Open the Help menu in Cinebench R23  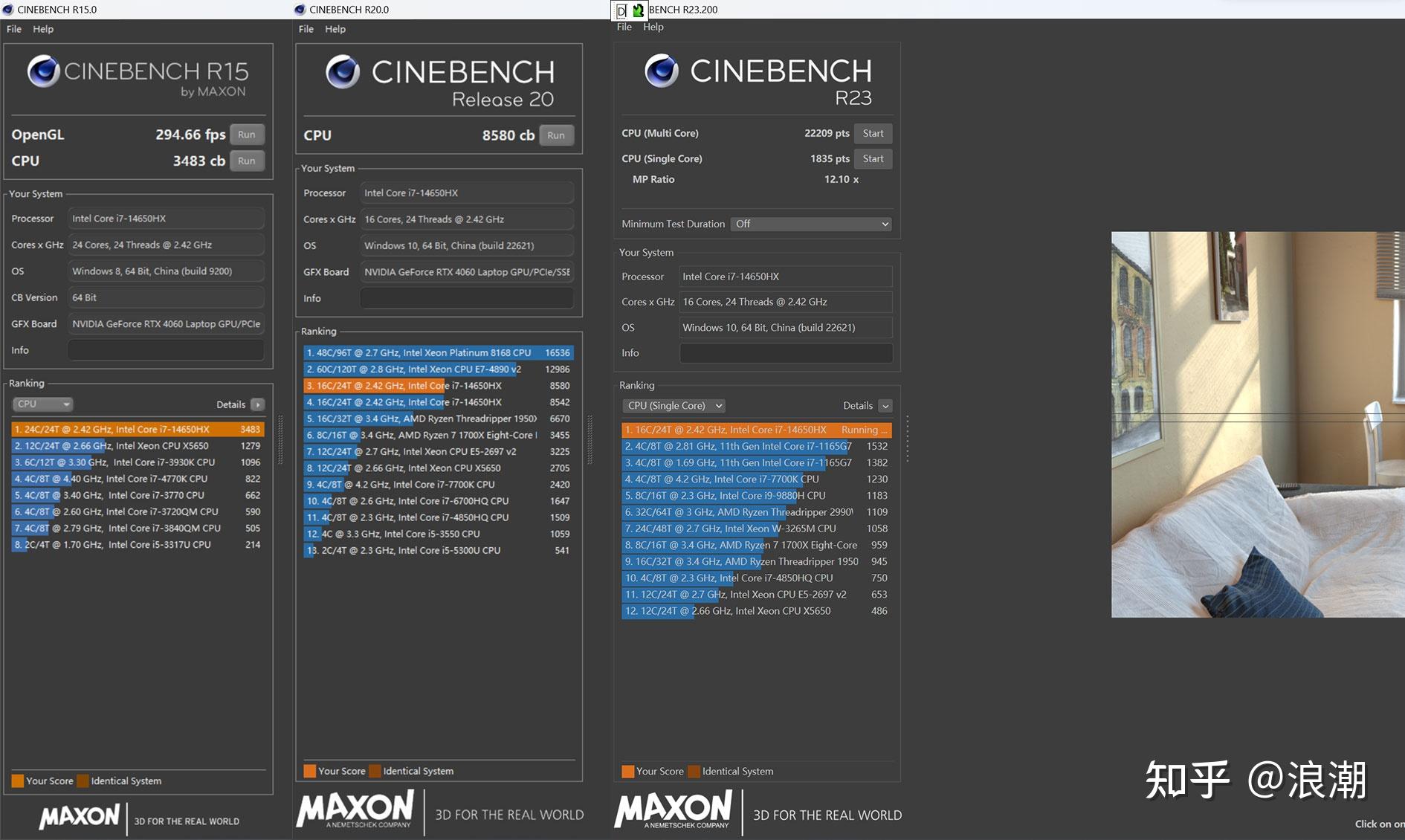point(653,27)
